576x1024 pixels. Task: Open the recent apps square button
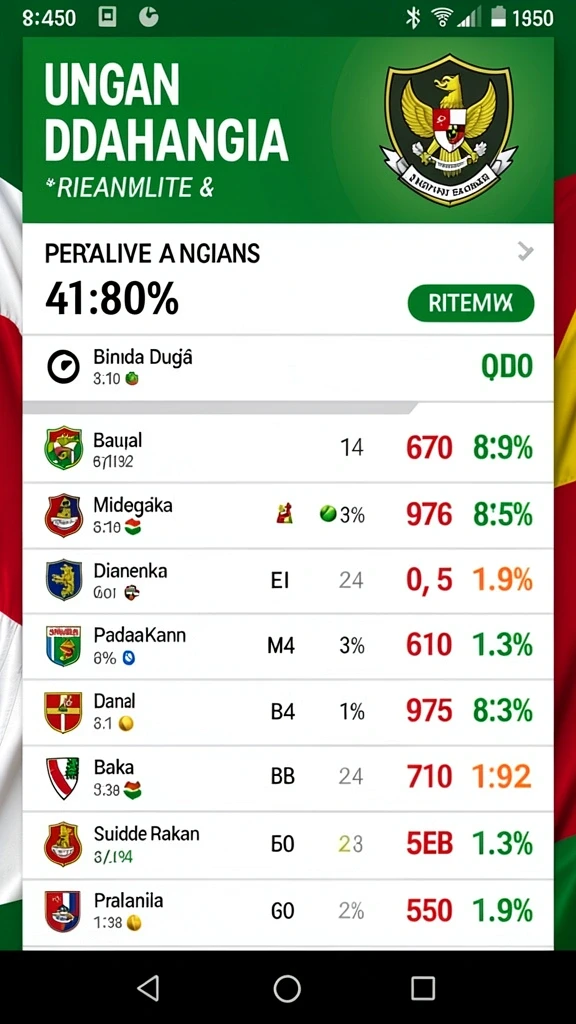pyautogui.click(x=423, y=989)
